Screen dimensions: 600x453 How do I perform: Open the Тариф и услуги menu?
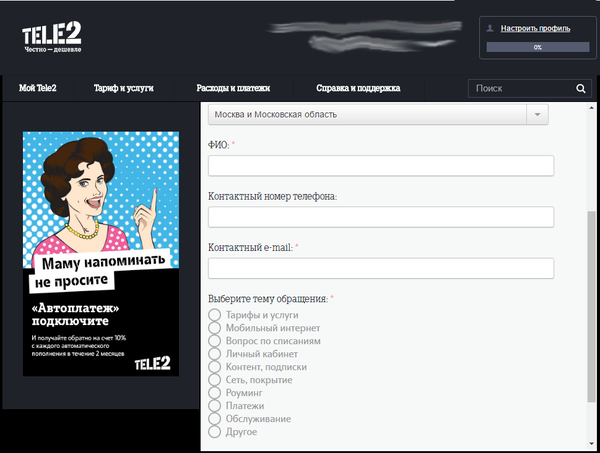coord(124,88)
